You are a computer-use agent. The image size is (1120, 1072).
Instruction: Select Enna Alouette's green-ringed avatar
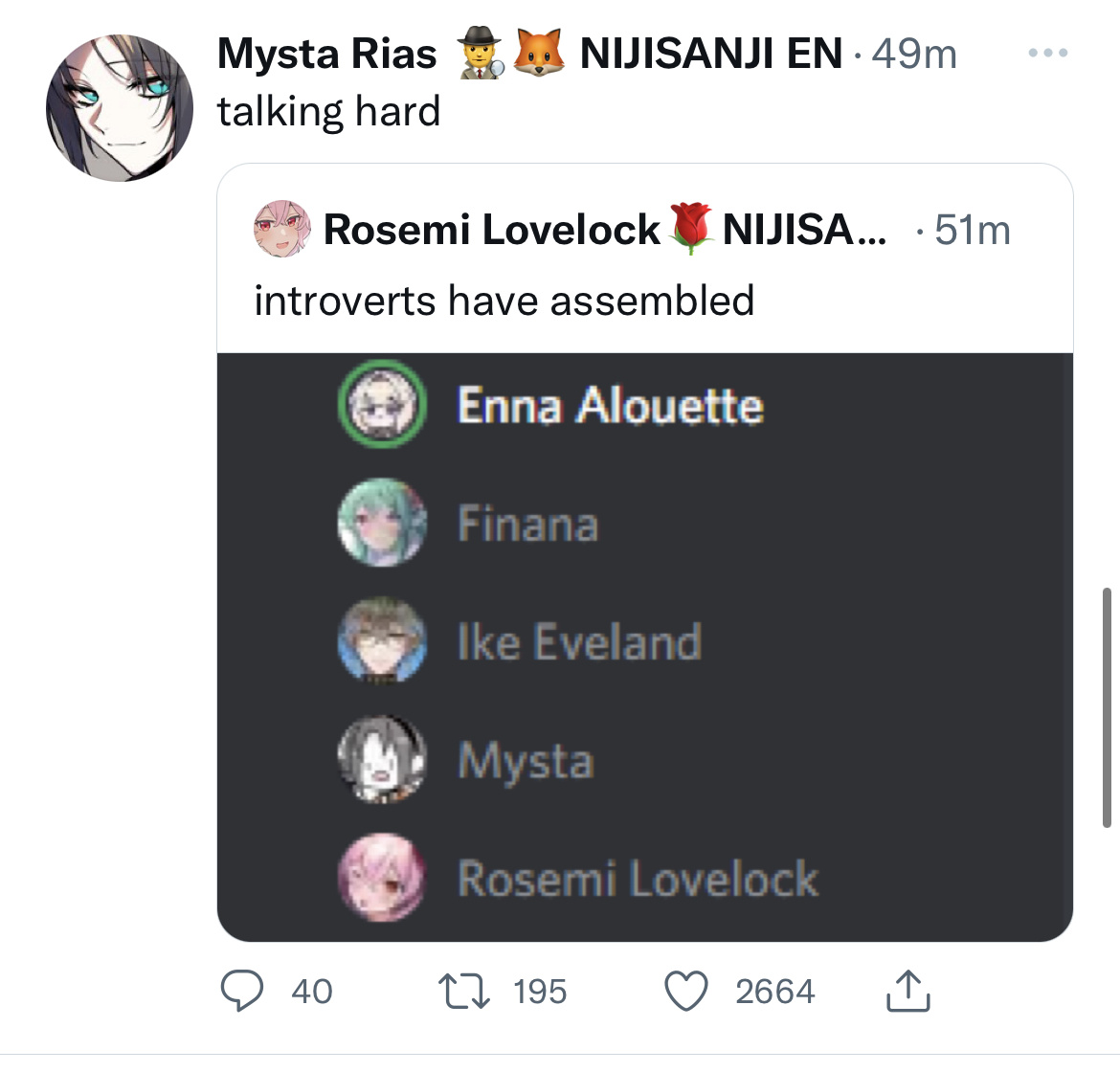[382, 404]
